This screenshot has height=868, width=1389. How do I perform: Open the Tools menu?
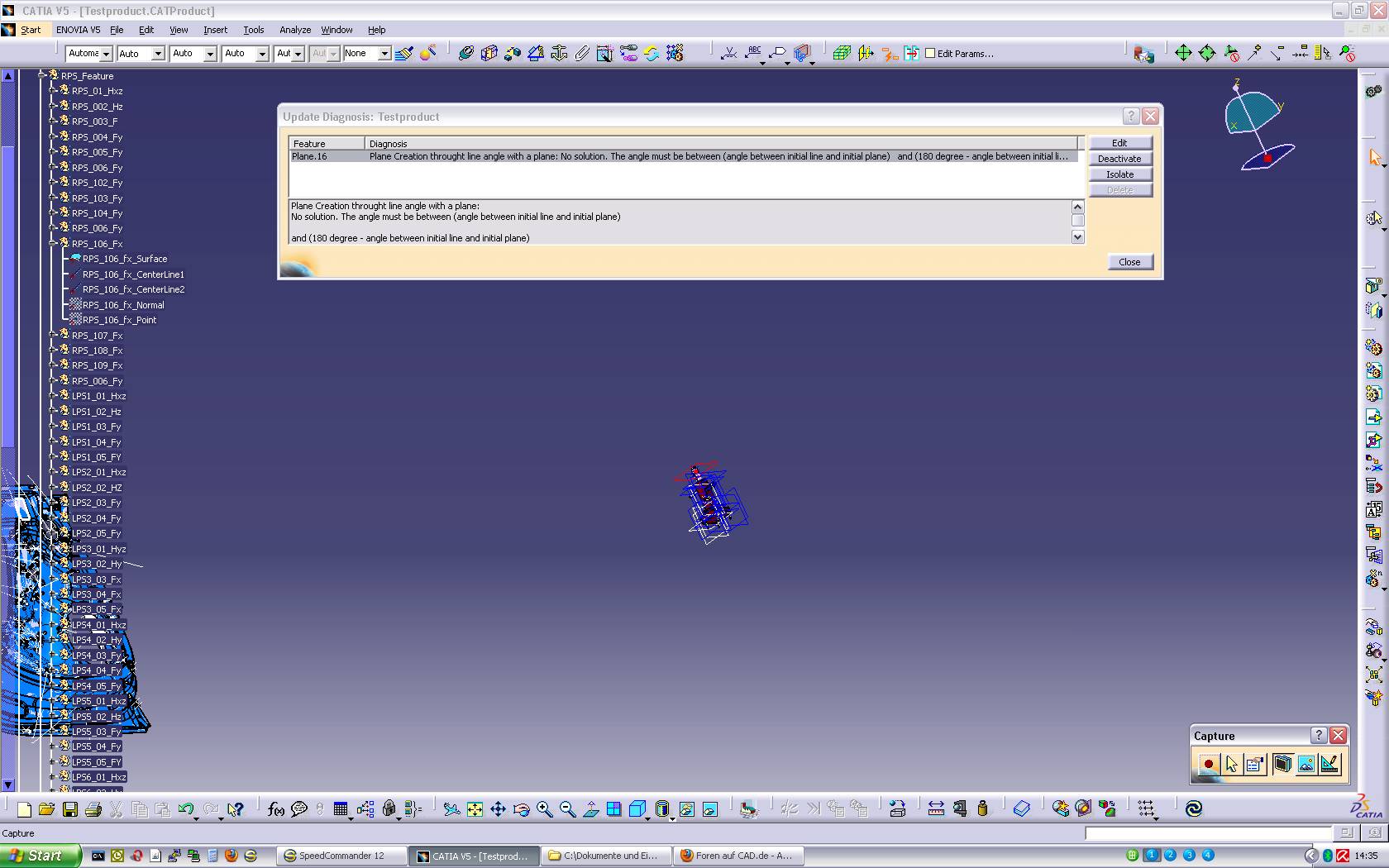(254, 30)
